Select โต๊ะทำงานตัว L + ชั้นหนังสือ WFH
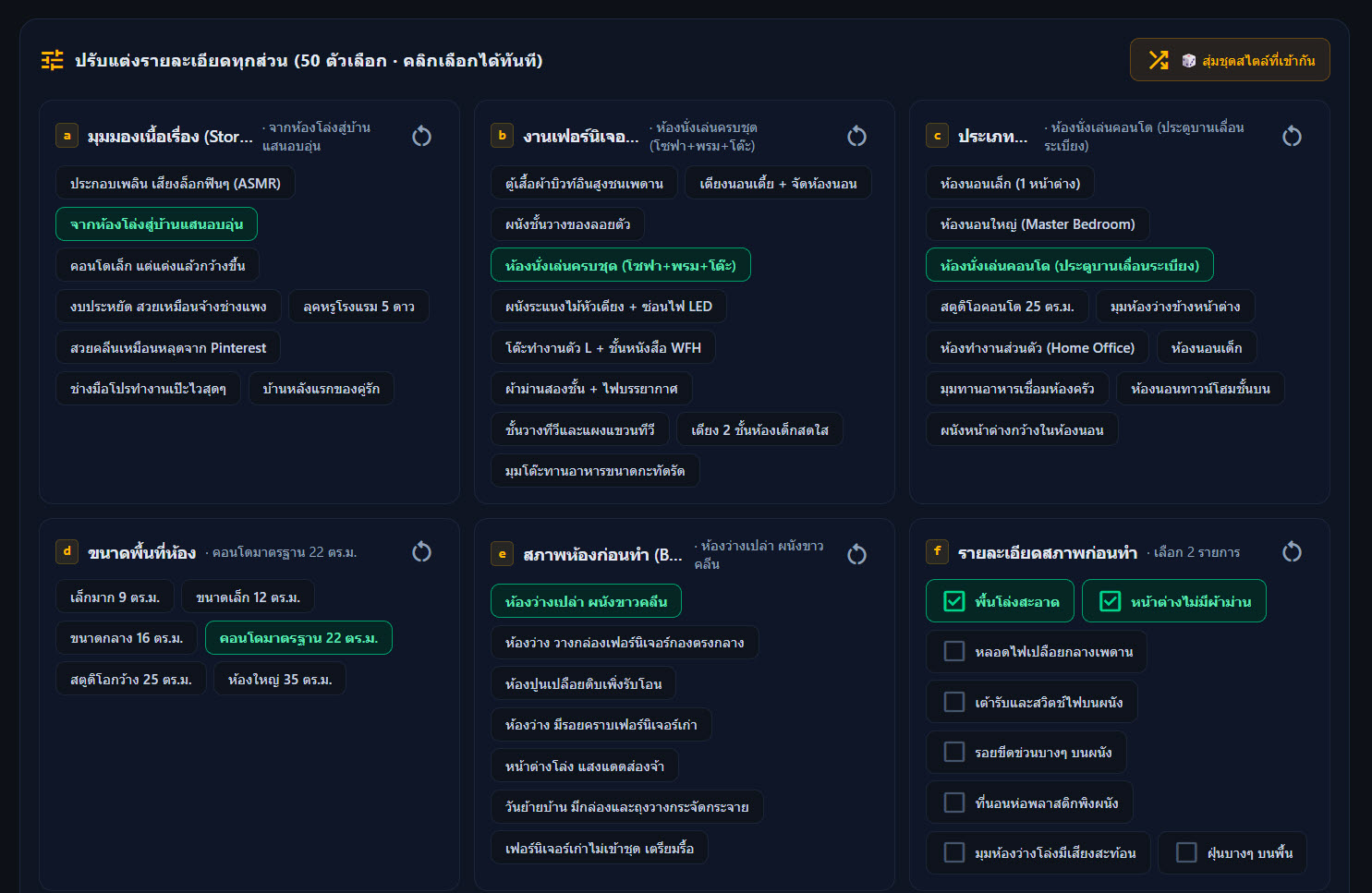This screenshot has height=893, width=1372. pyautogui.click(x=603, y=347)
